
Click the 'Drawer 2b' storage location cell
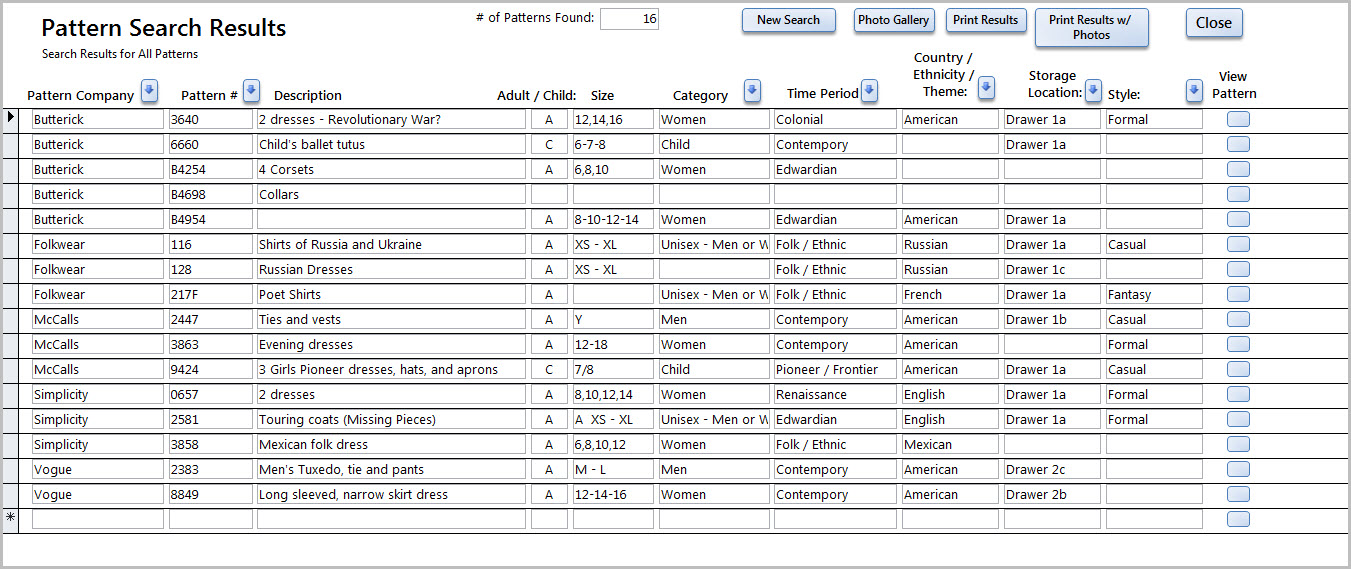[1052, 495]
